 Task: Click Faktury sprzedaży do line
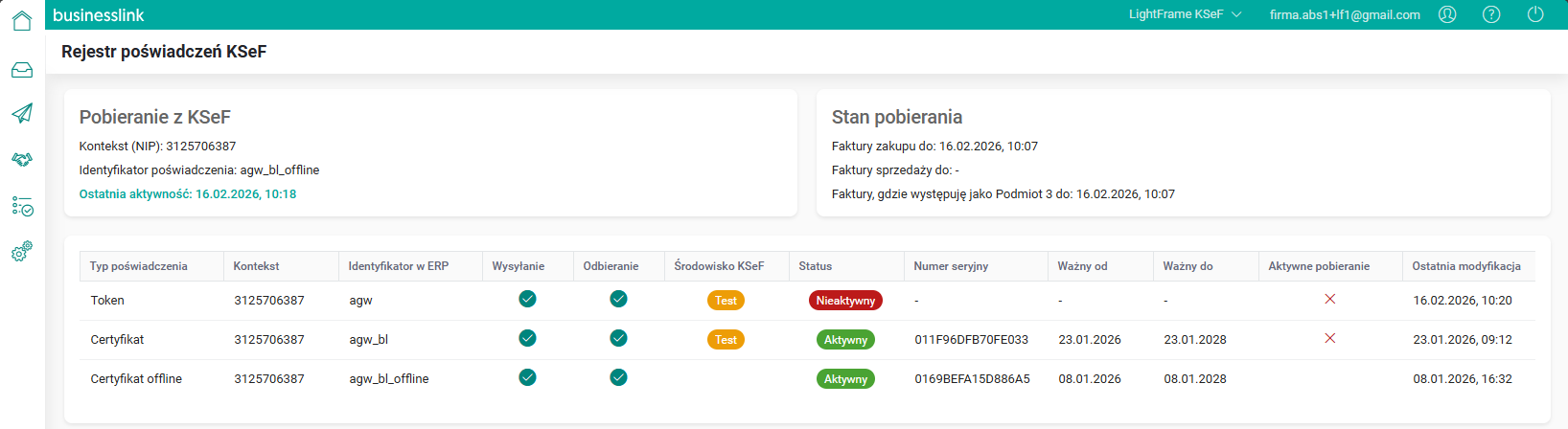pos(895,170)
